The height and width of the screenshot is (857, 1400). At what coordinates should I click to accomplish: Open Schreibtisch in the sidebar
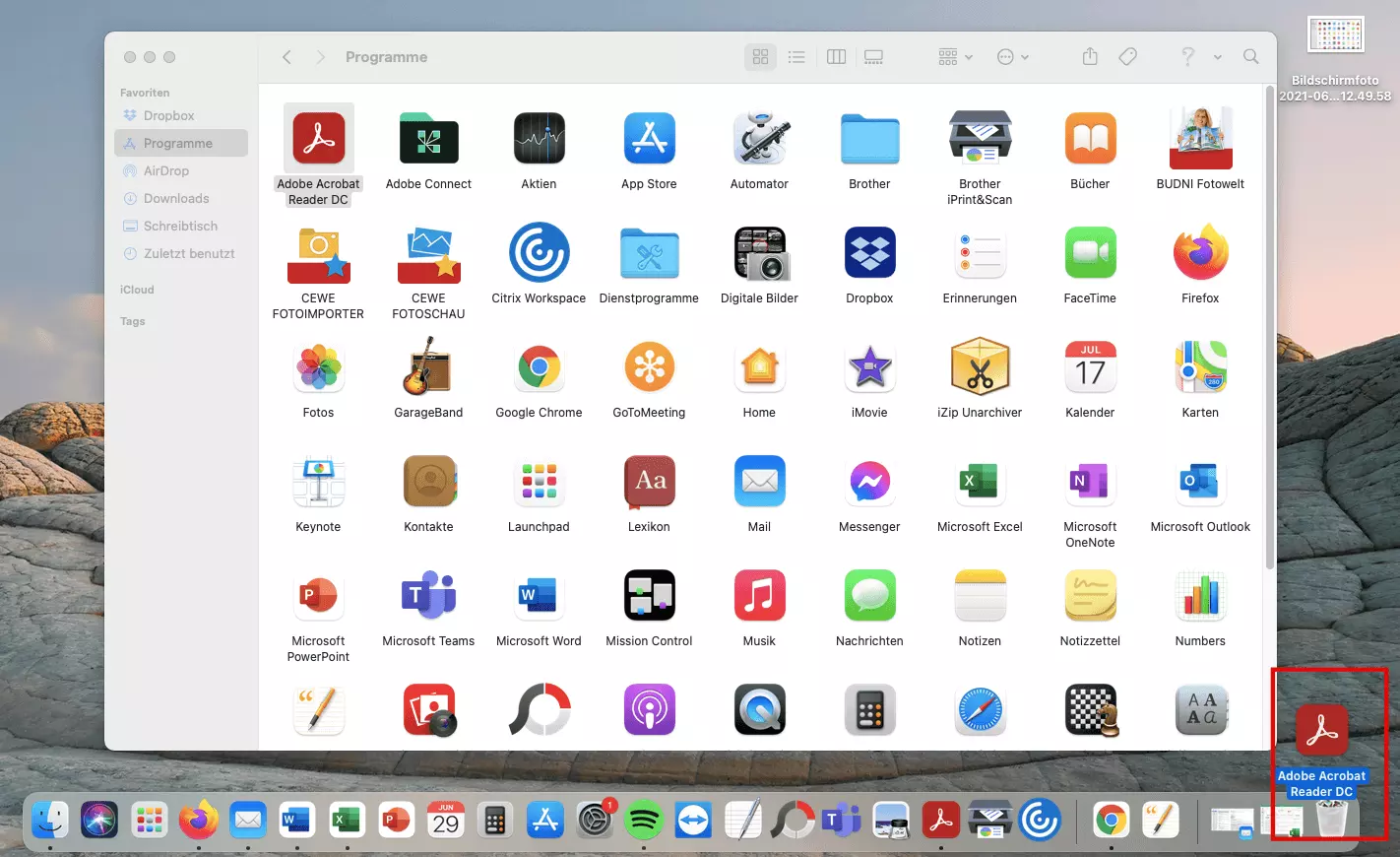pyautogui.click(x=181, y=226)
